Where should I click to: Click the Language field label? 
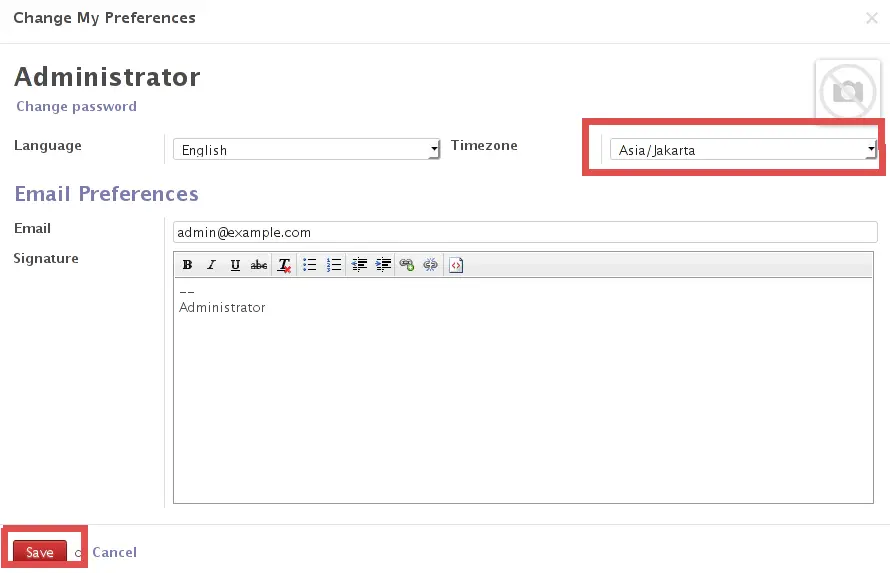tap(48, 146)
